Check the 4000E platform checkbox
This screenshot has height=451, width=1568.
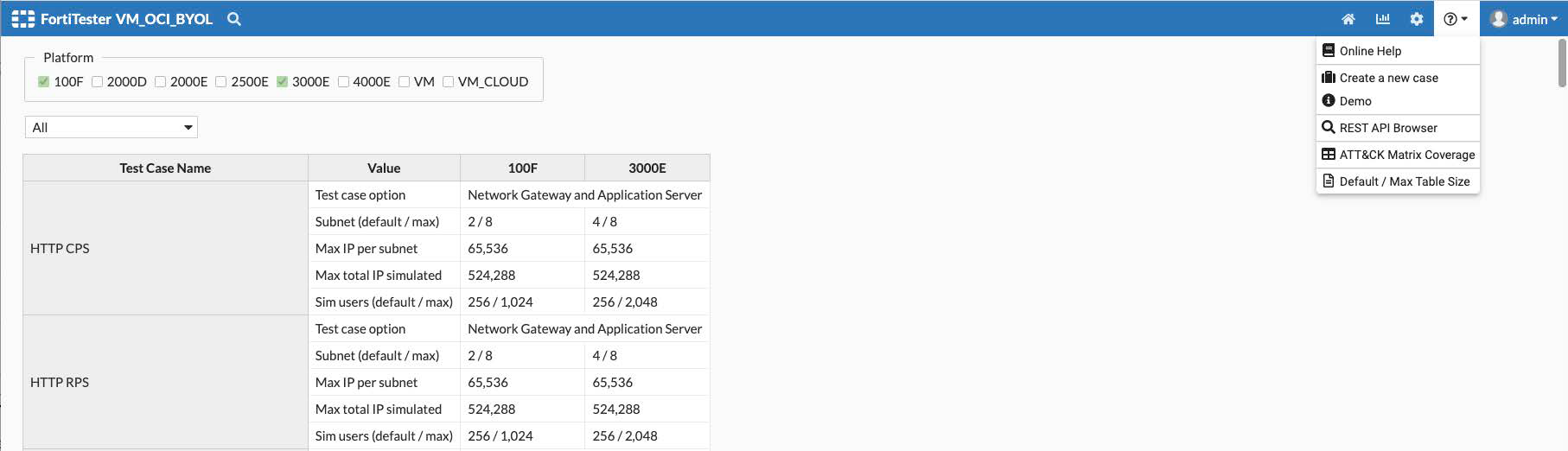pos(344,82)
